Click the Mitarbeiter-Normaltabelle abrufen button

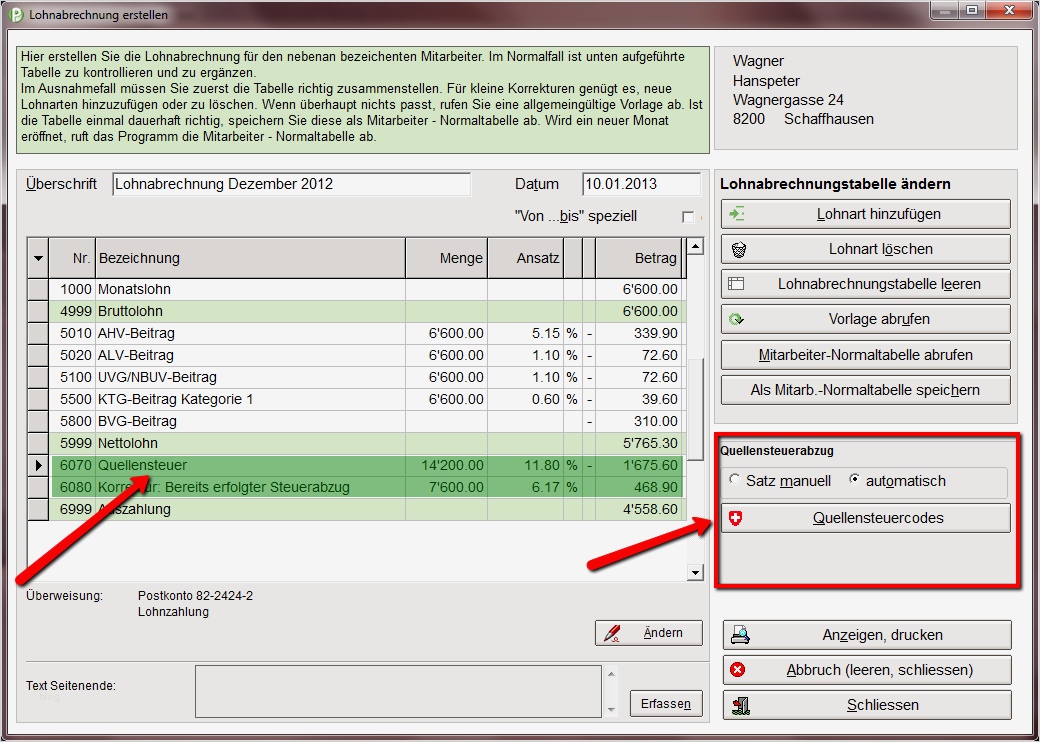866,355
